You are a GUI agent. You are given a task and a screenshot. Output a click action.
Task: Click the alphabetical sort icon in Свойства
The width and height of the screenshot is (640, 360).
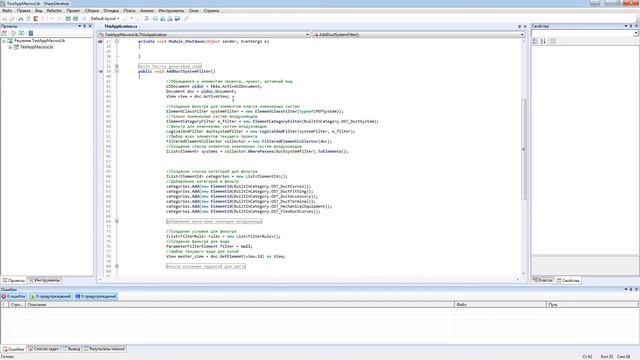[x=543, y=41]
